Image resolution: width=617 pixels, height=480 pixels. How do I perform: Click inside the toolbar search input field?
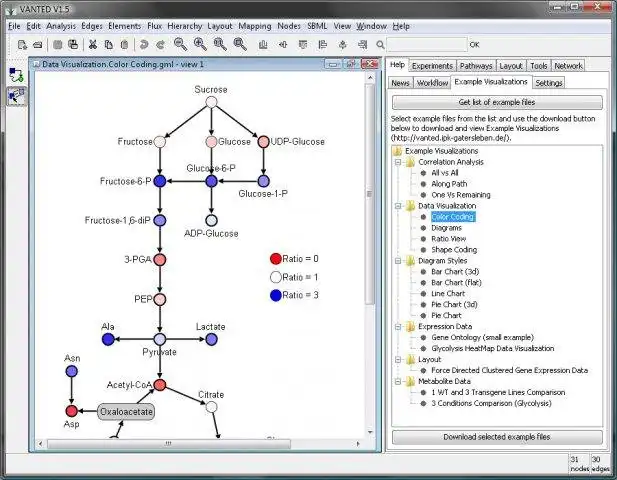(x=429, y=44)
